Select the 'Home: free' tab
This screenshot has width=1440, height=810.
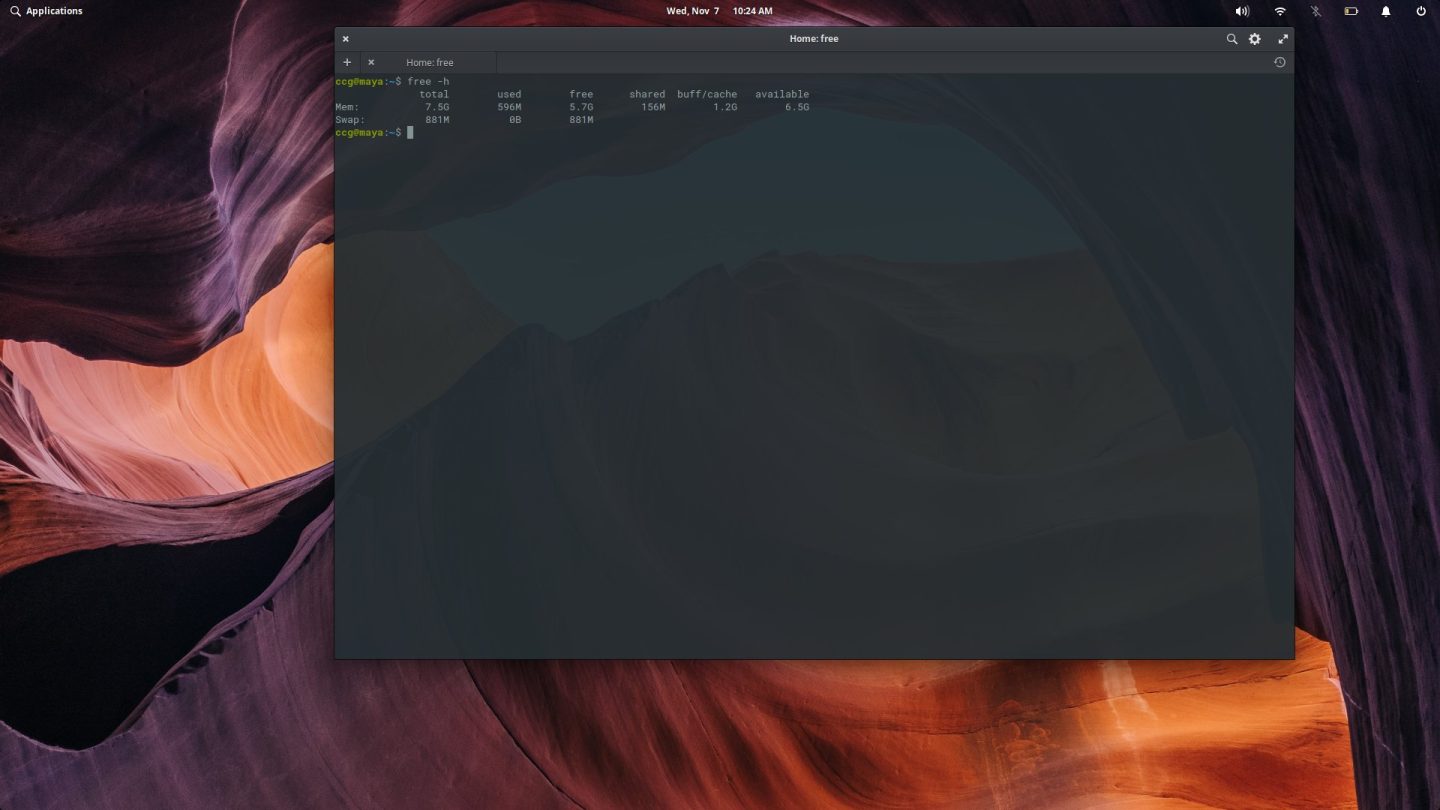[429, 61]
